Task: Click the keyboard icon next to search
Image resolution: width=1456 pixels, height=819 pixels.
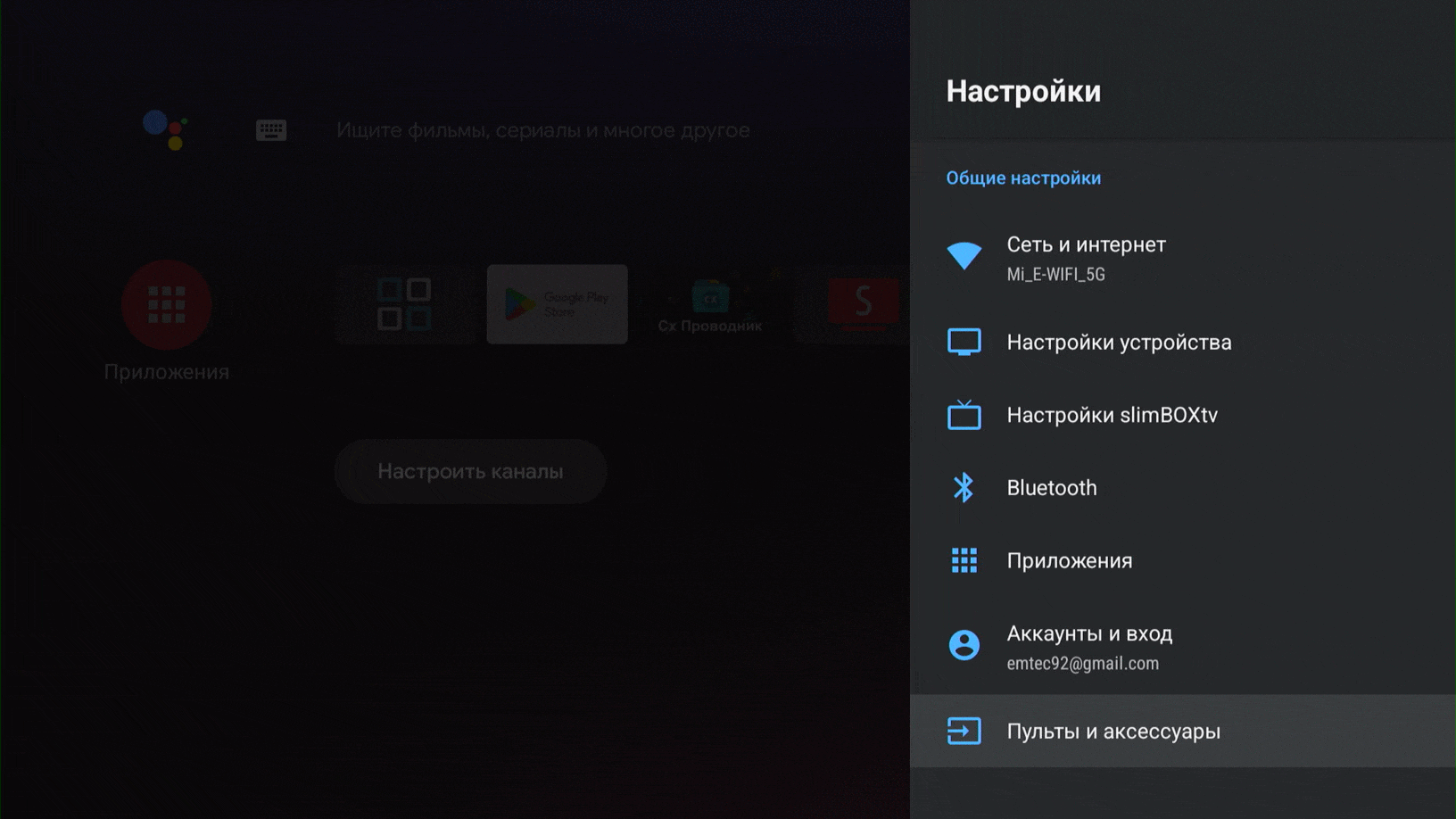Action: (x=271, y=130)
